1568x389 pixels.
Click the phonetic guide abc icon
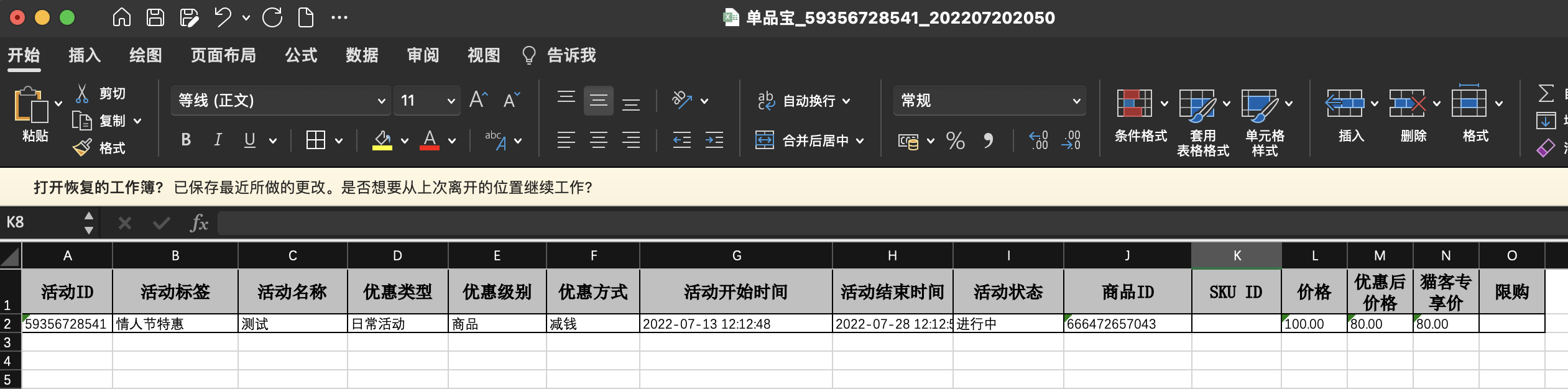click(496, 140)
